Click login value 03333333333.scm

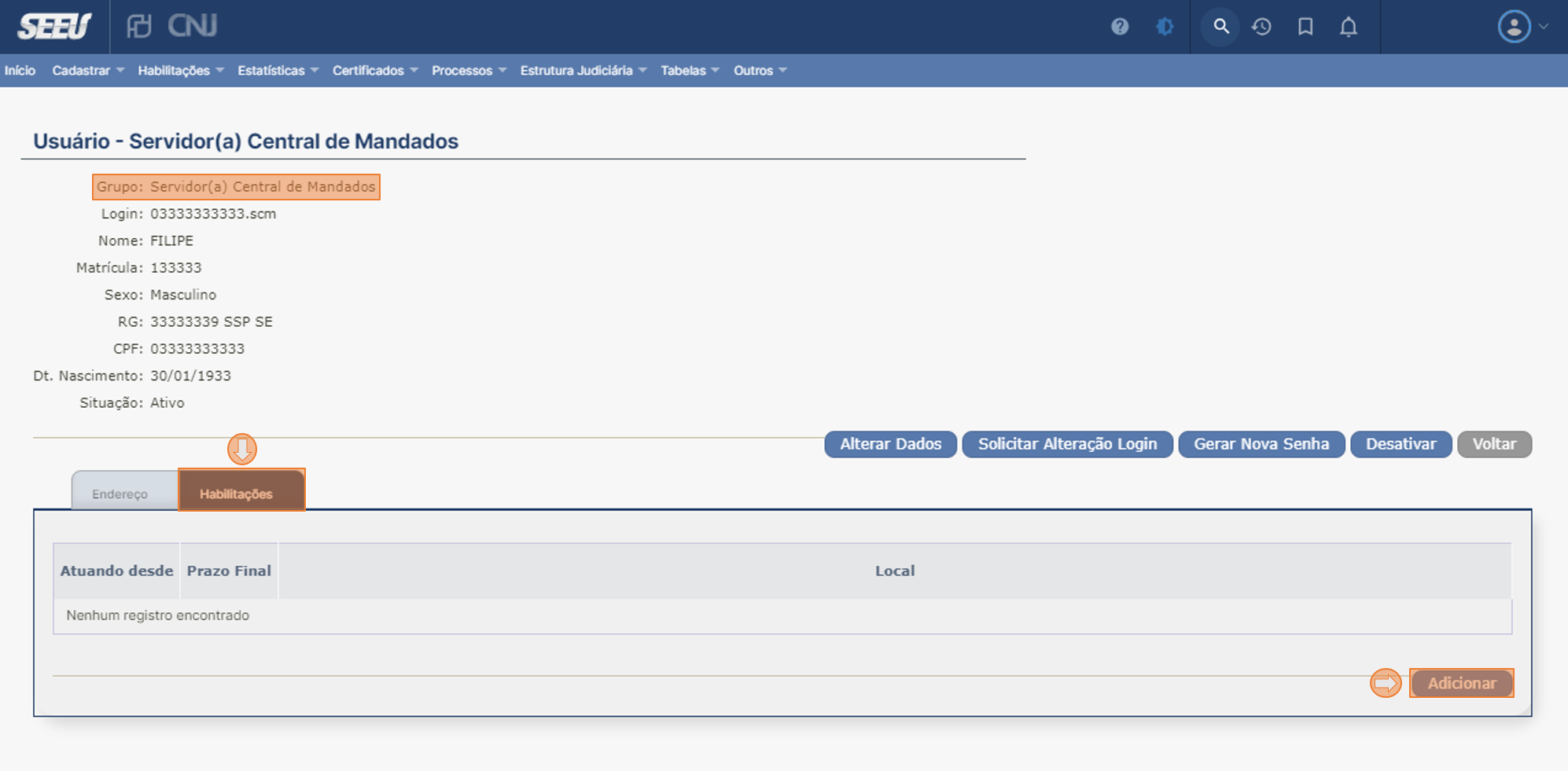[213, 214]
